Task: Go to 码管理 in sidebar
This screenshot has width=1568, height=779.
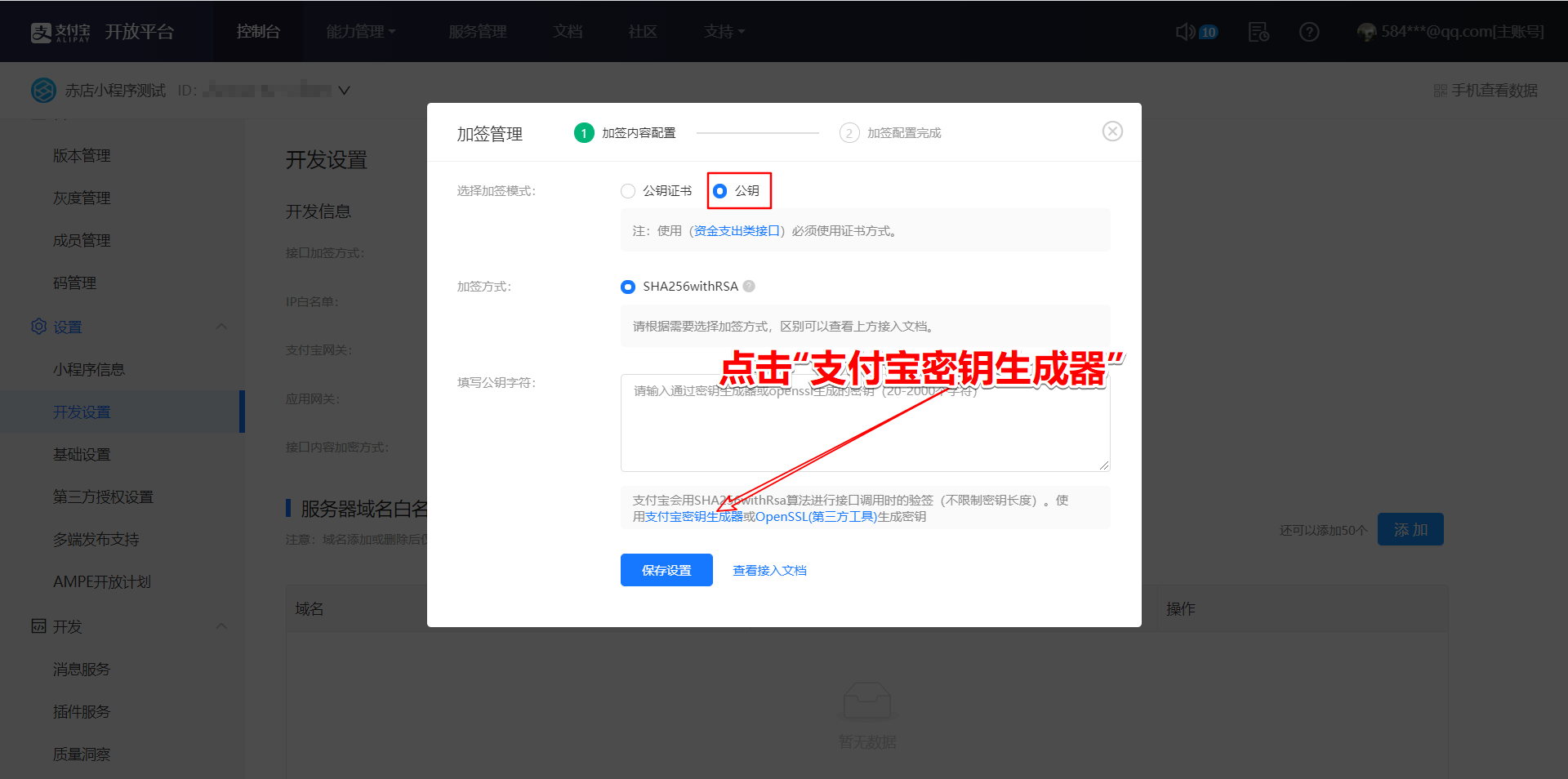Action: (x=74, y=283)
